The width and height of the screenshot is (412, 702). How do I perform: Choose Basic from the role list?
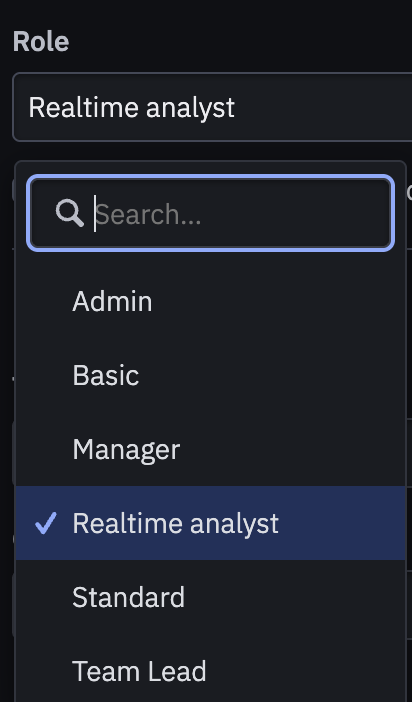pos(210,375)
